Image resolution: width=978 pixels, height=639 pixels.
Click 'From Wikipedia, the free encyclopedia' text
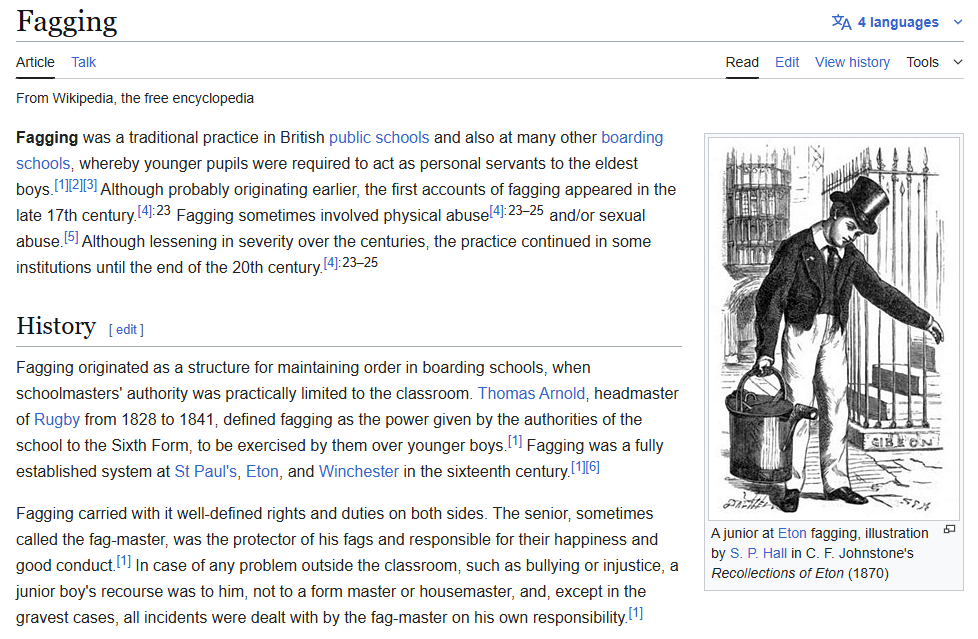(135, 98)
